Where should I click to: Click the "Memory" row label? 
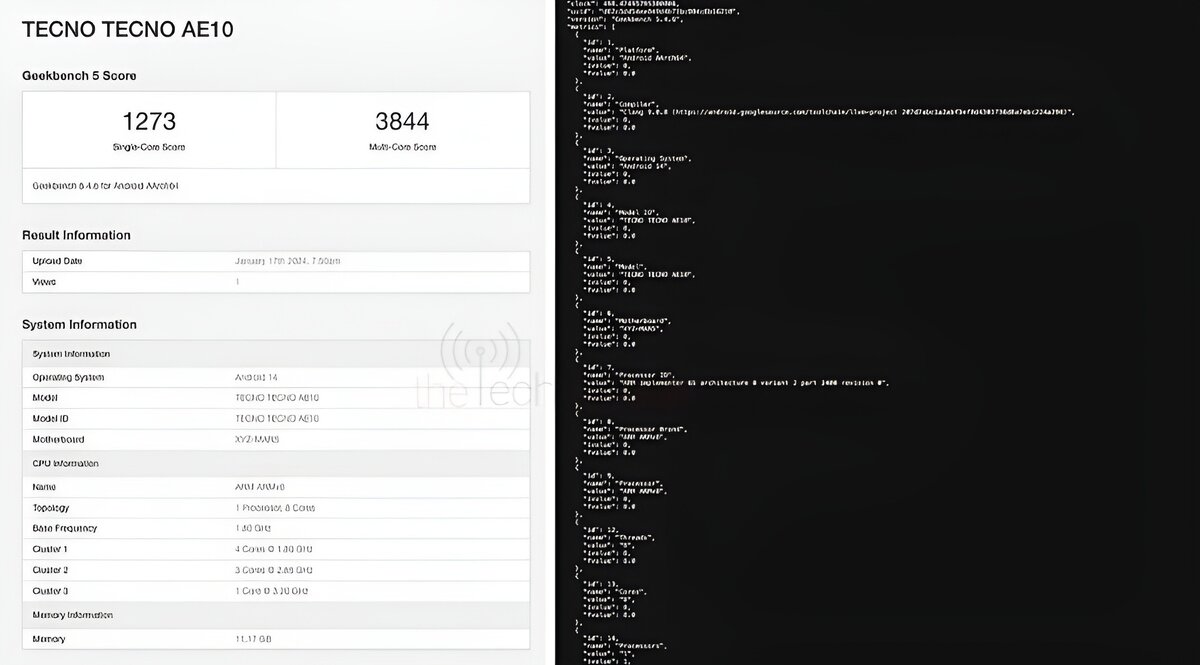pyautogui.click(x=49, y=639)
